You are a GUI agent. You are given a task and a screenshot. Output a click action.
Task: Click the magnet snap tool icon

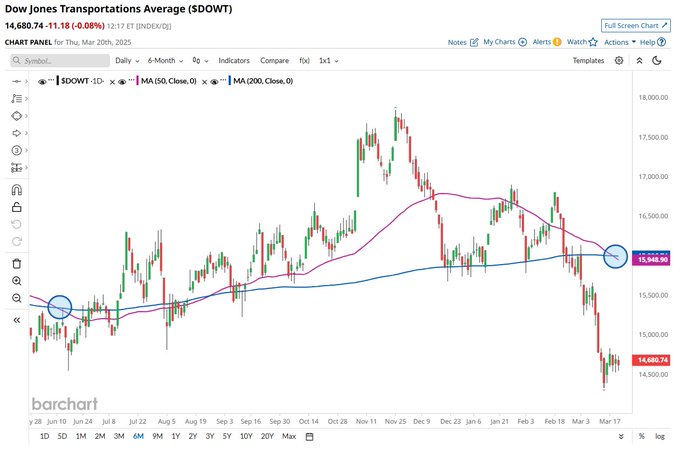pyautogui.click(x=16, y=189)
